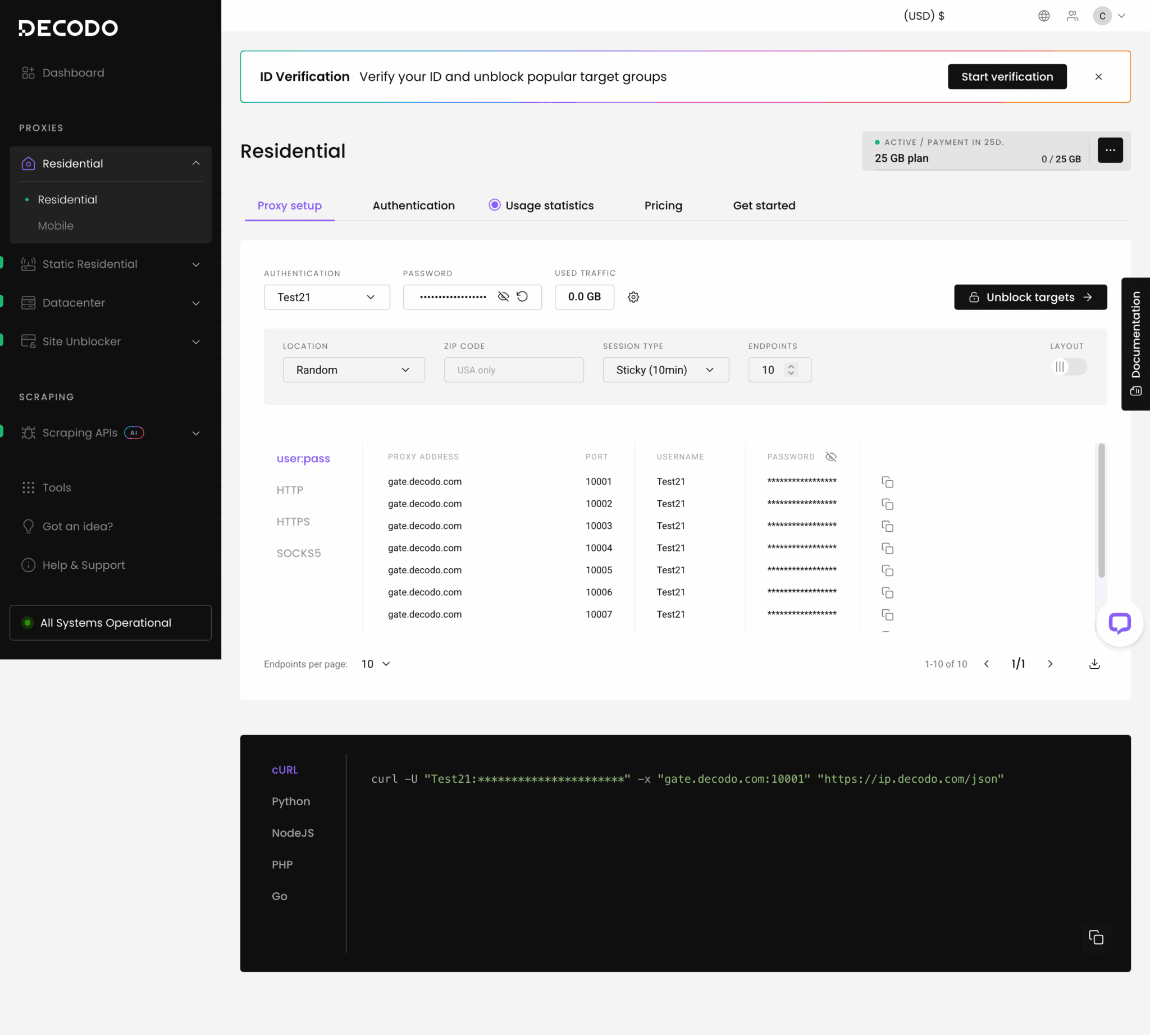The width and height of the screenshot is (1150, 1036).
Task: Show passwords in the endpoint table header
Action: [830, 457]
